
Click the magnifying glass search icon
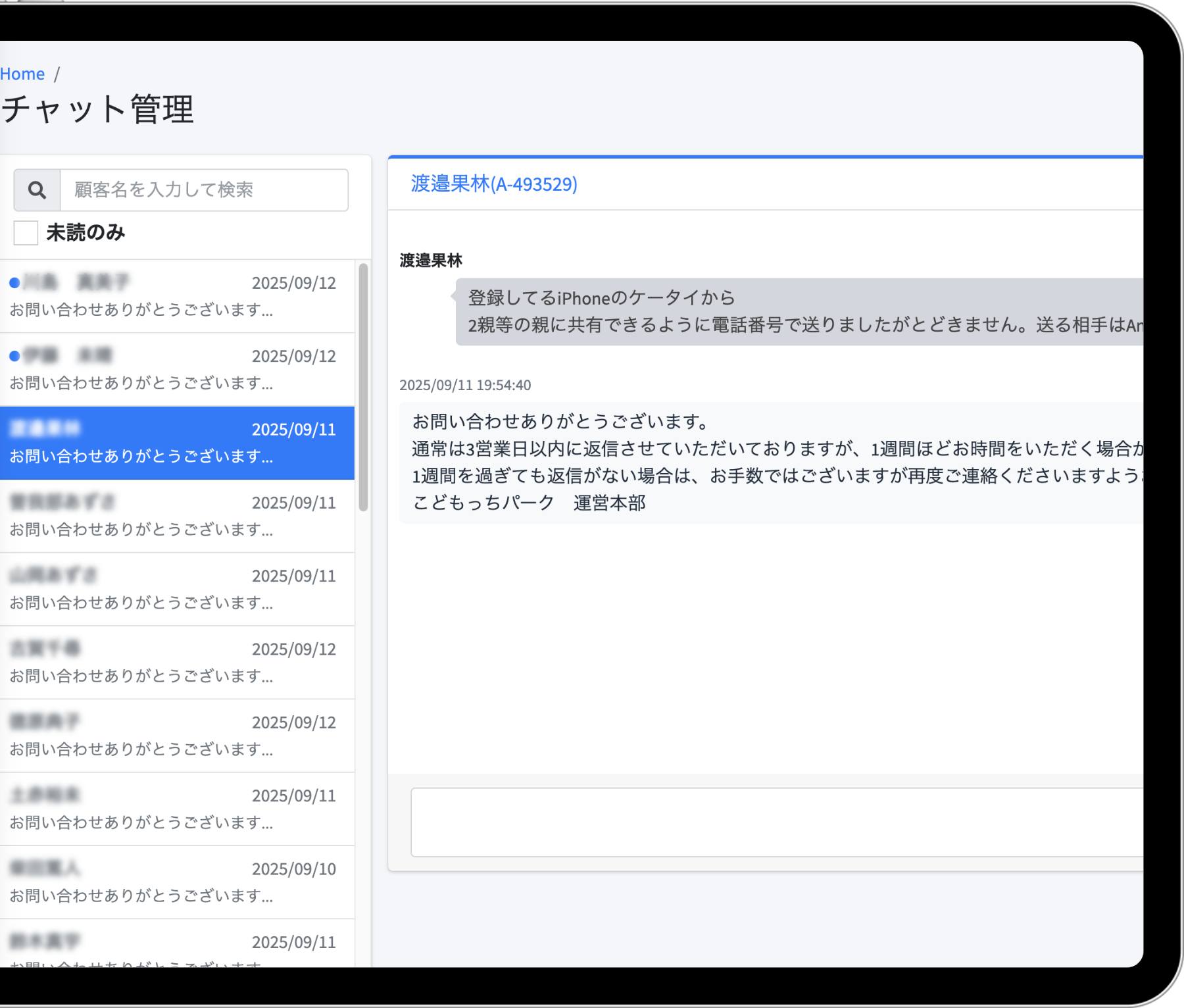(x=37, y=190)
